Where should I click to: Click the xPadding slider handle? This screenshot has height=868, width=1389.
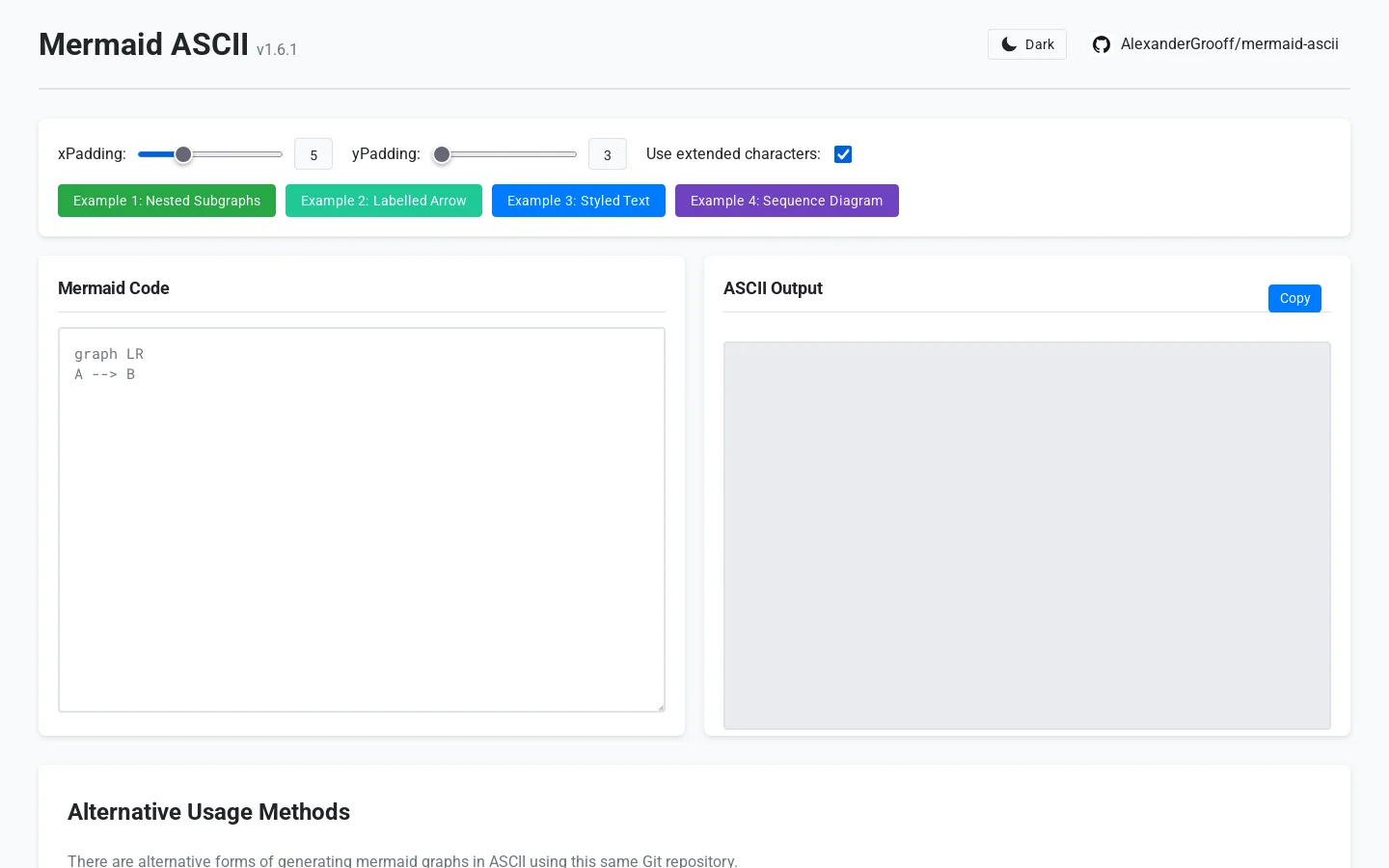183,154
